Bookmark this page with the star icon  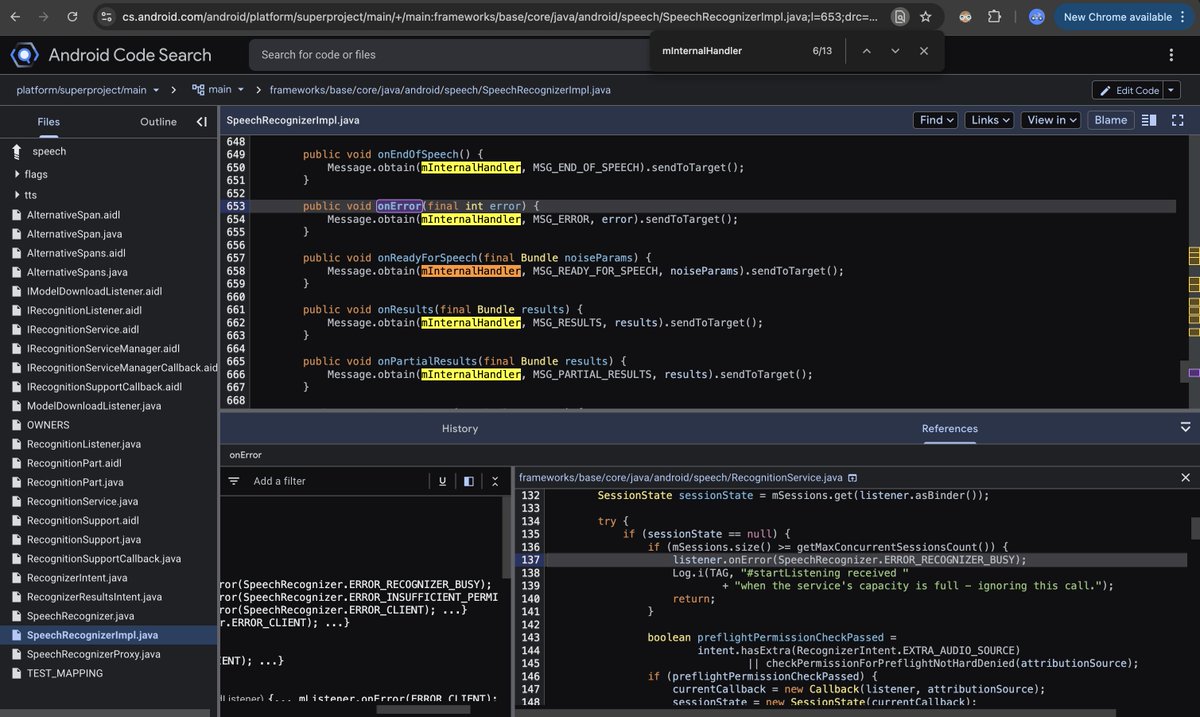[926, 17]
